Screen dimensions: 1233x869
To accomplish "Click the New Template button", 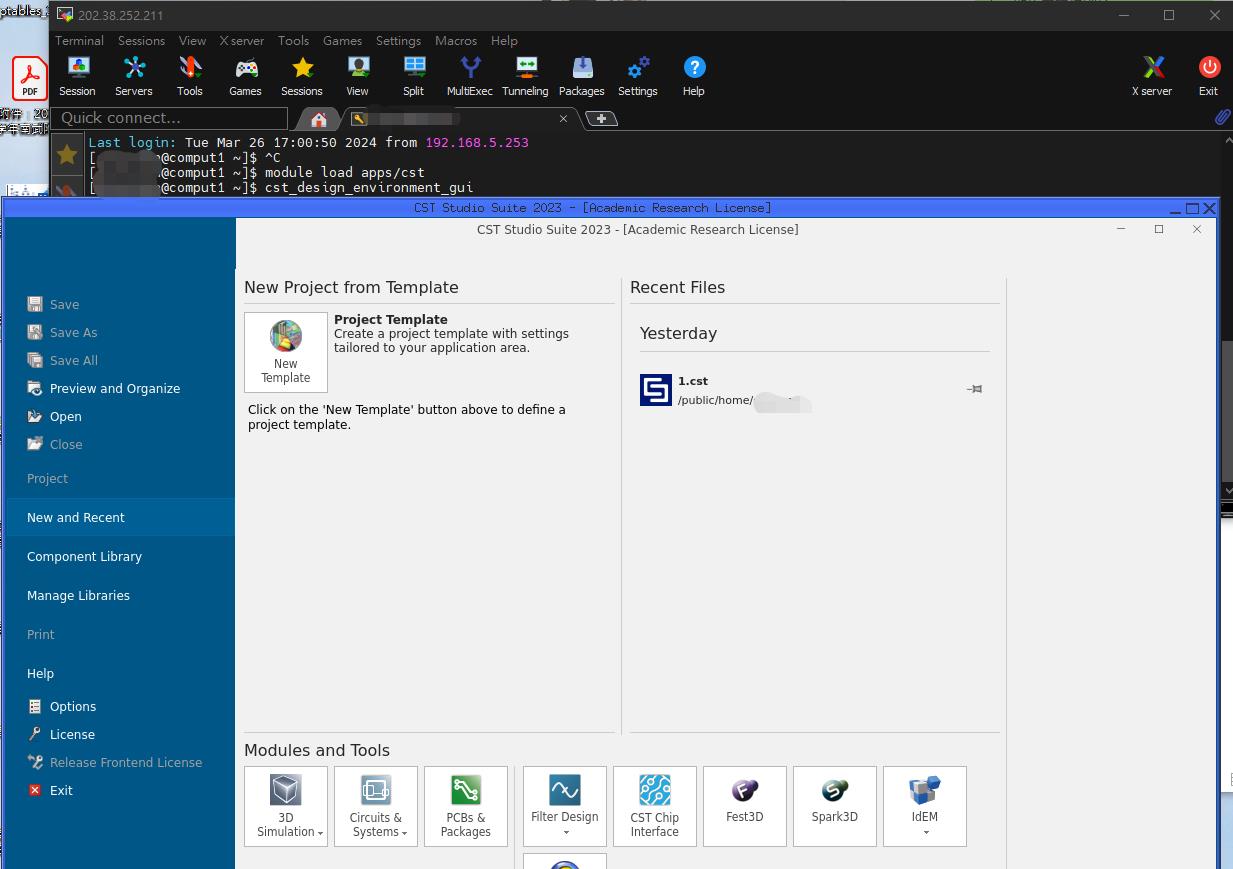I will click(286, 352).
